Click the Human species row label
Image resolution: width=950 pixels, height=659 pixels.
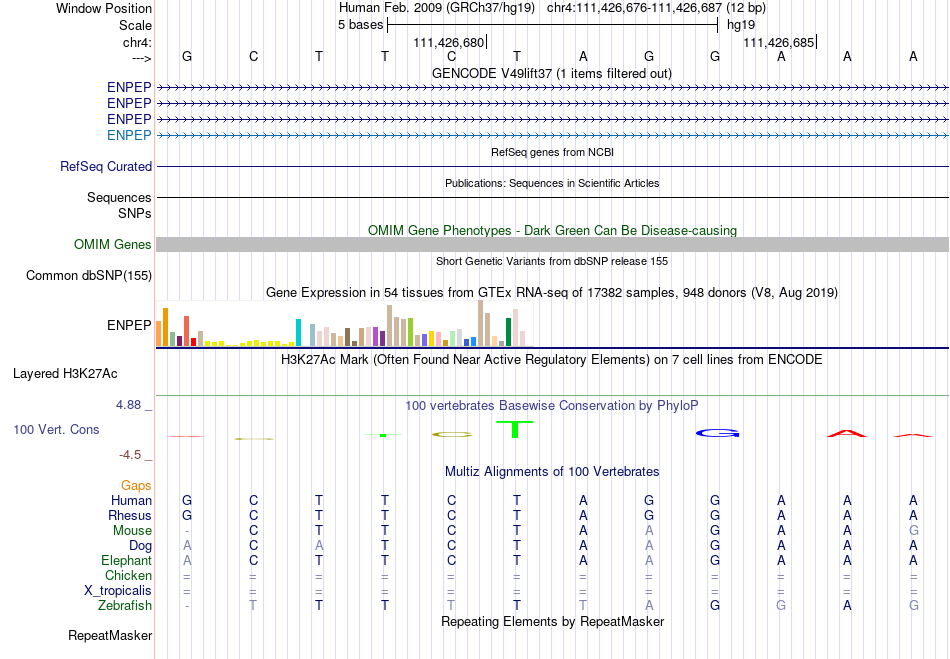131,500
